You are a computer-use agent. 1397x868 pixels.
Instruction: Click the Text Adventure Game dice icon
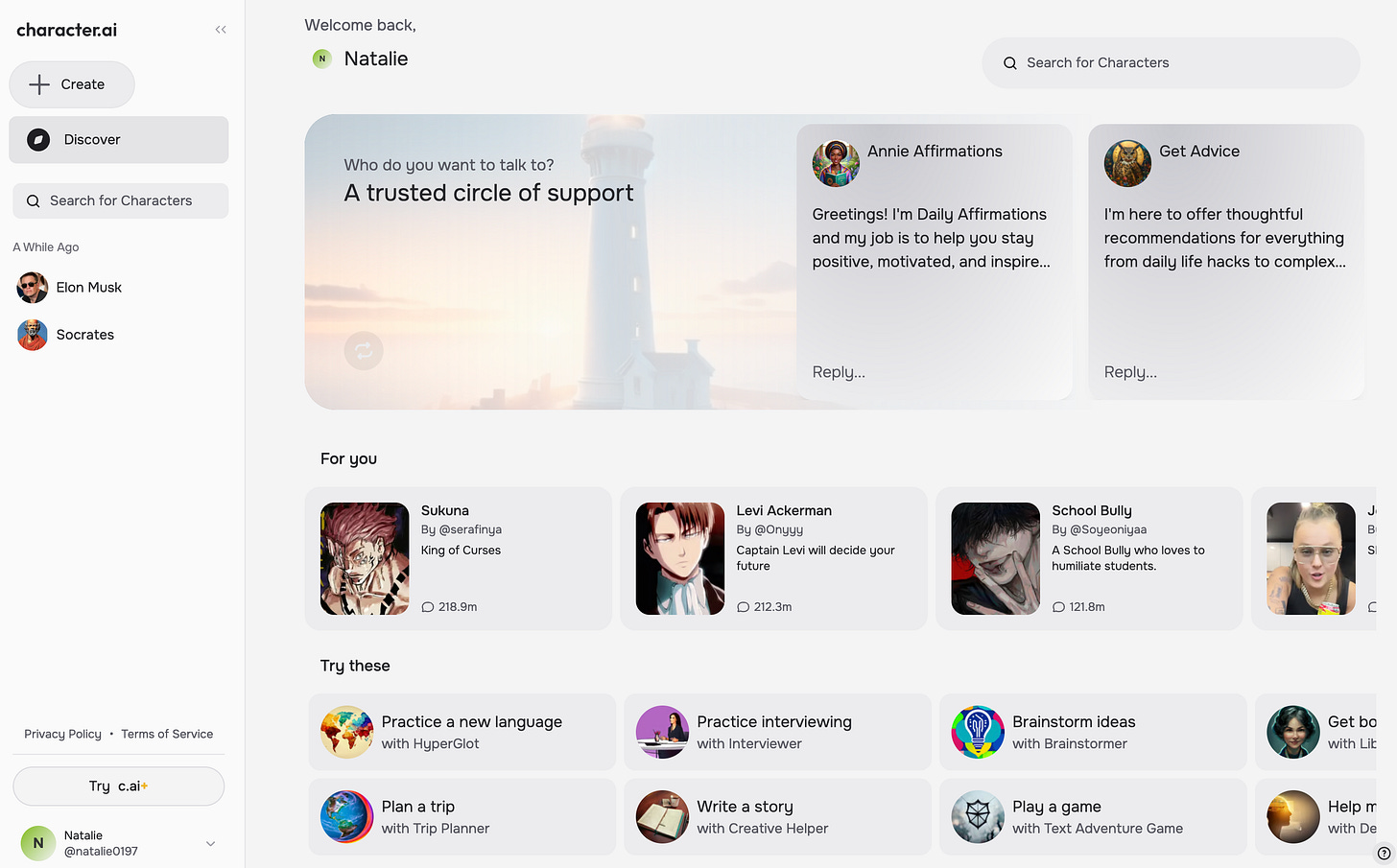pyautogui.click(x=979, y=816)
